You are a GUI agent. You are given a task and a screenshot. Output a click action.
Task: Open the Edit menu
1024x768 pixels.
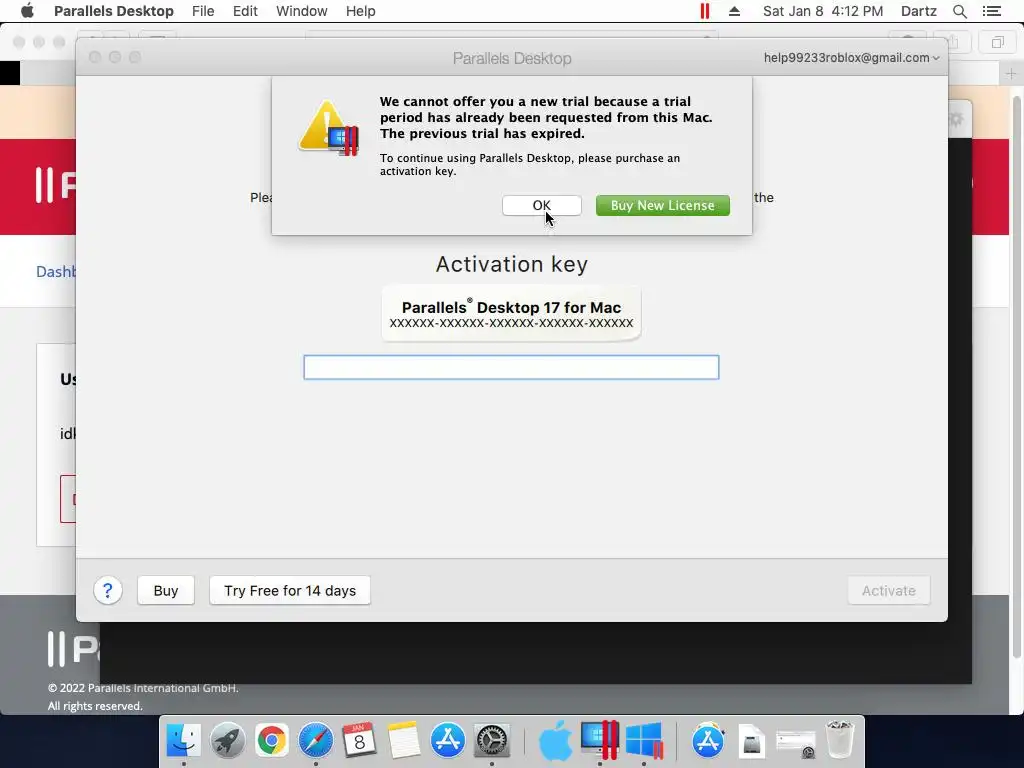coord(245,11)
